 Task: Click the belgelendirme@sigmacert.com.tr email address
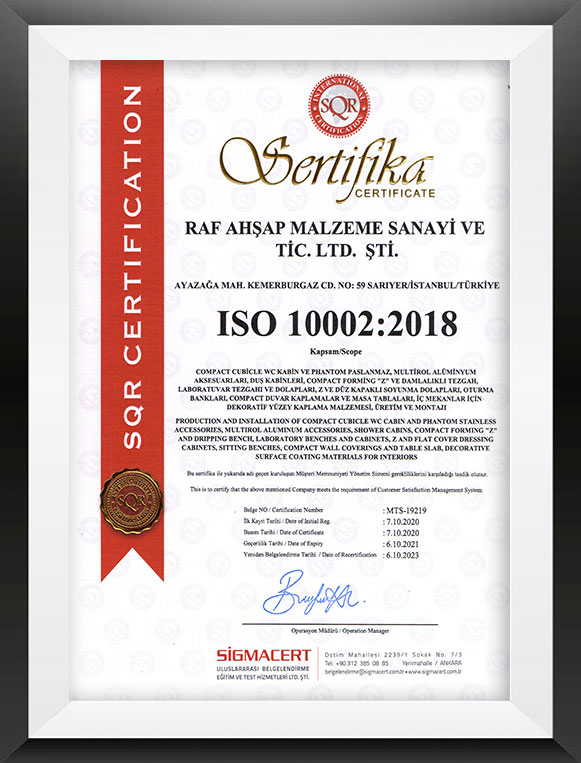(364, 672)
